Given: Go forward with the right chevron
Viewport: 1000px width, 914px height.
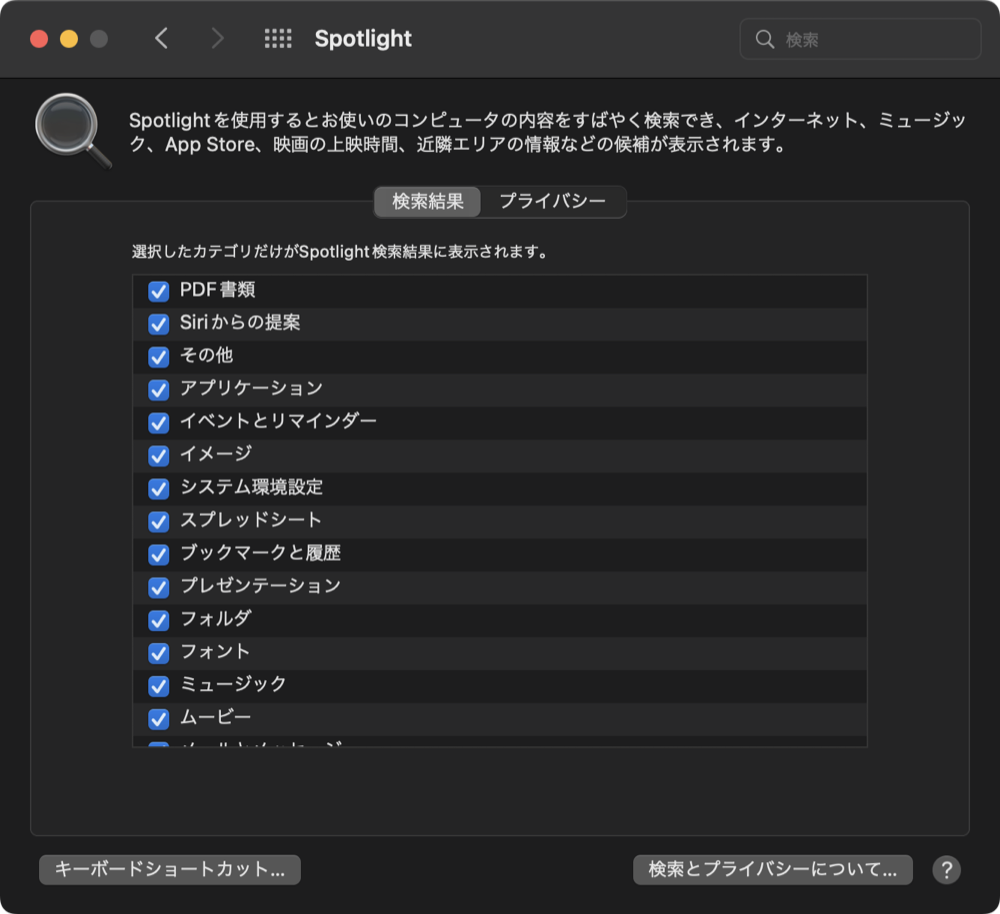Looking at the screenshot, I should point(217,39).
